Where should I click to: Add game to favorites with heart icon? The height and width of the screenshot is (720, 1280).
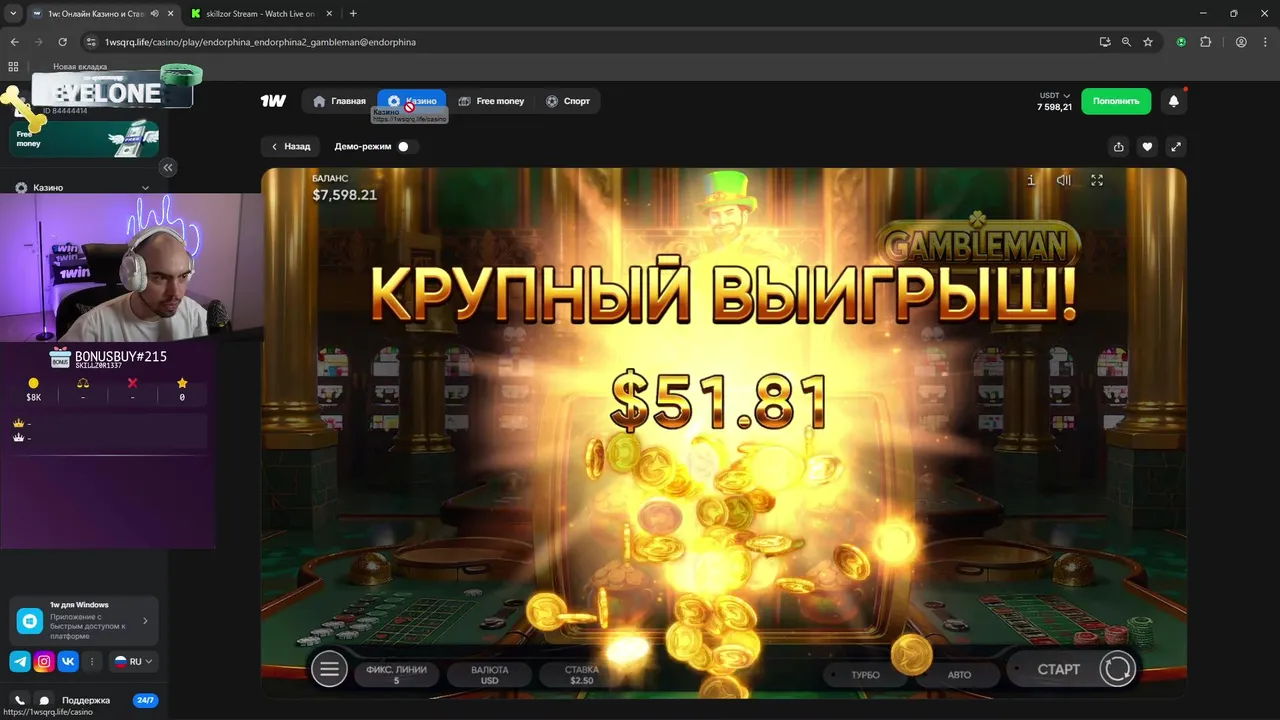coord(1147,147)
